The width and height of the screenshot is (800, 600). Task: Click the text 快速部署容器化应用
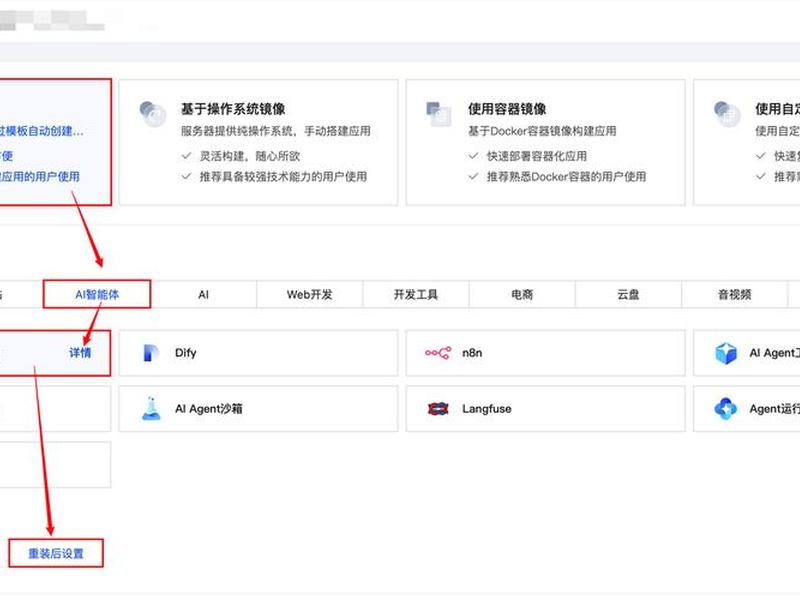click(537, 156)
